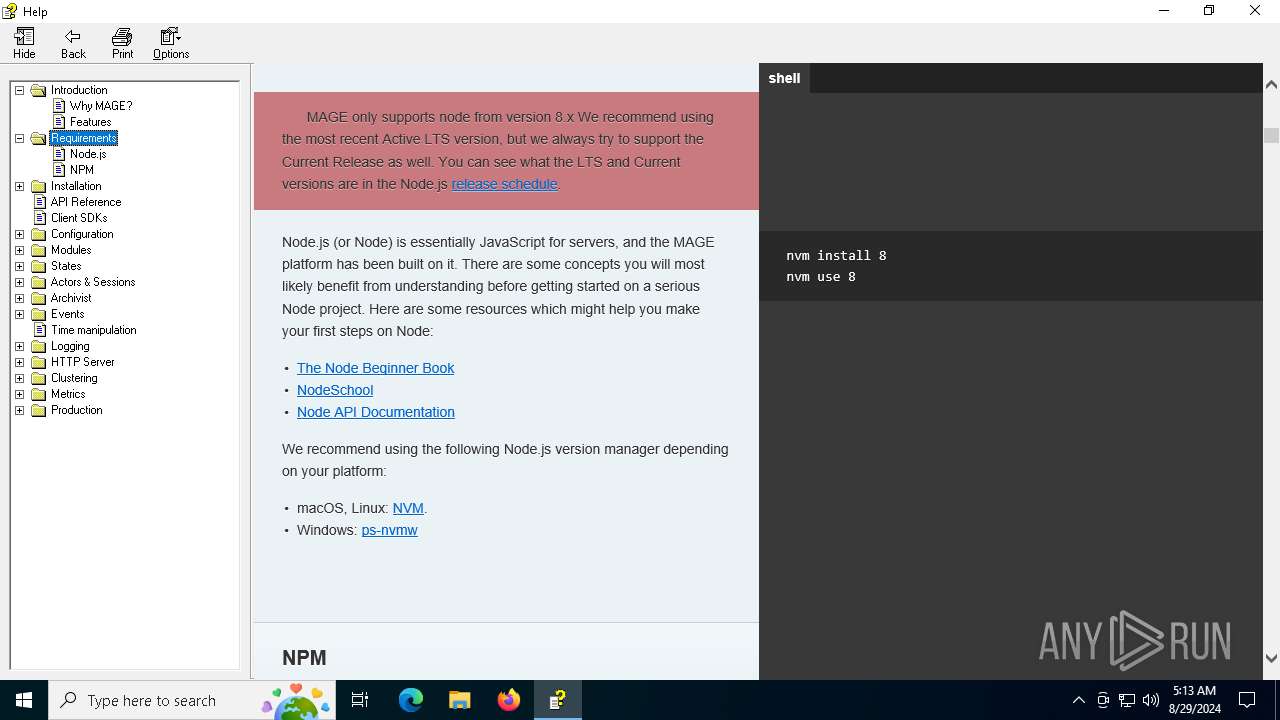1280x720 pixels.
Task: Click the Windows Start button
Action: pos(24,700)
